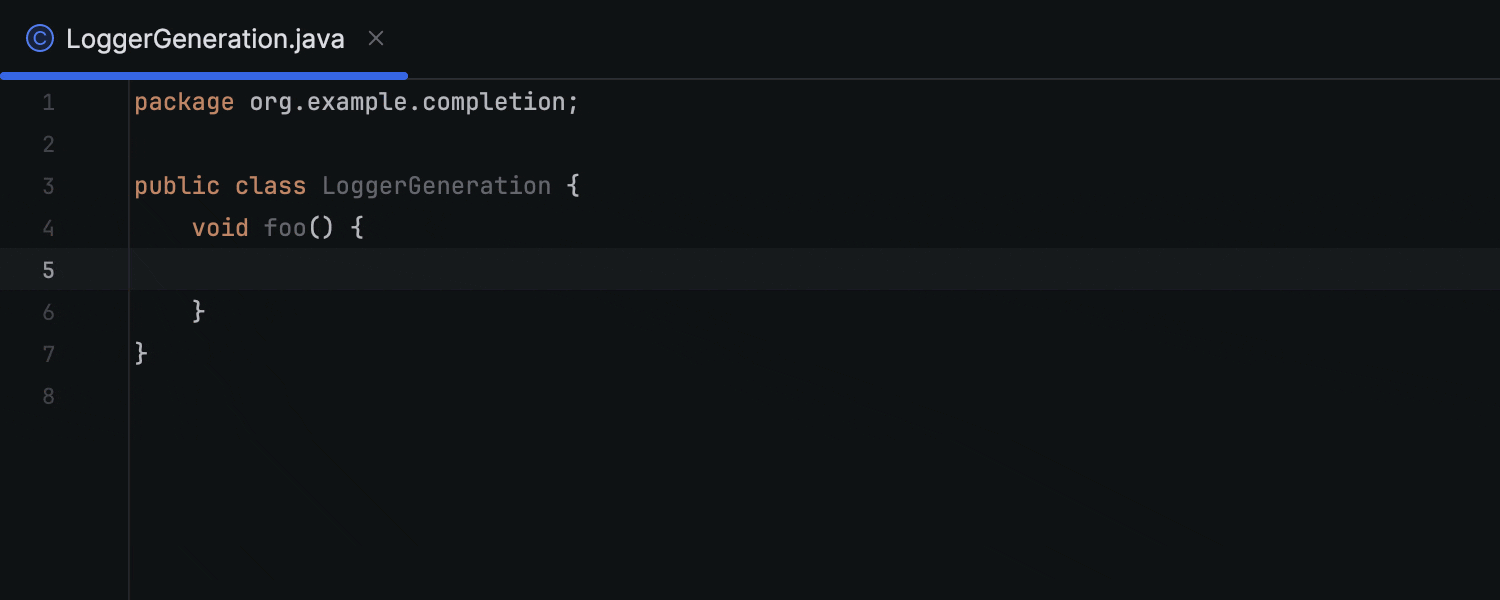Click the closing brace on line 7
This screenshot has height=600, width=1500.
tap(140, 353)
